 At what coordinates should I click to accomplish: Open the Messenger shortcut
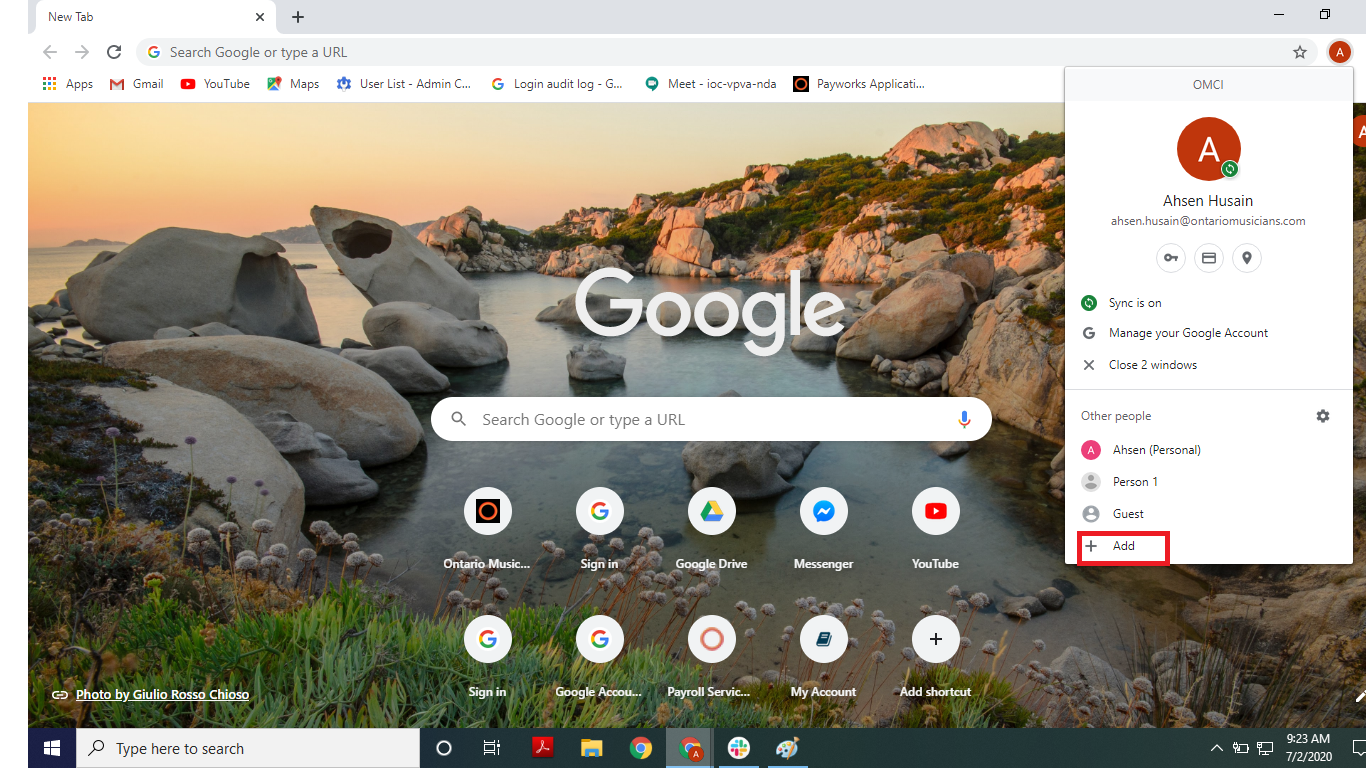[x=823, y=528]
